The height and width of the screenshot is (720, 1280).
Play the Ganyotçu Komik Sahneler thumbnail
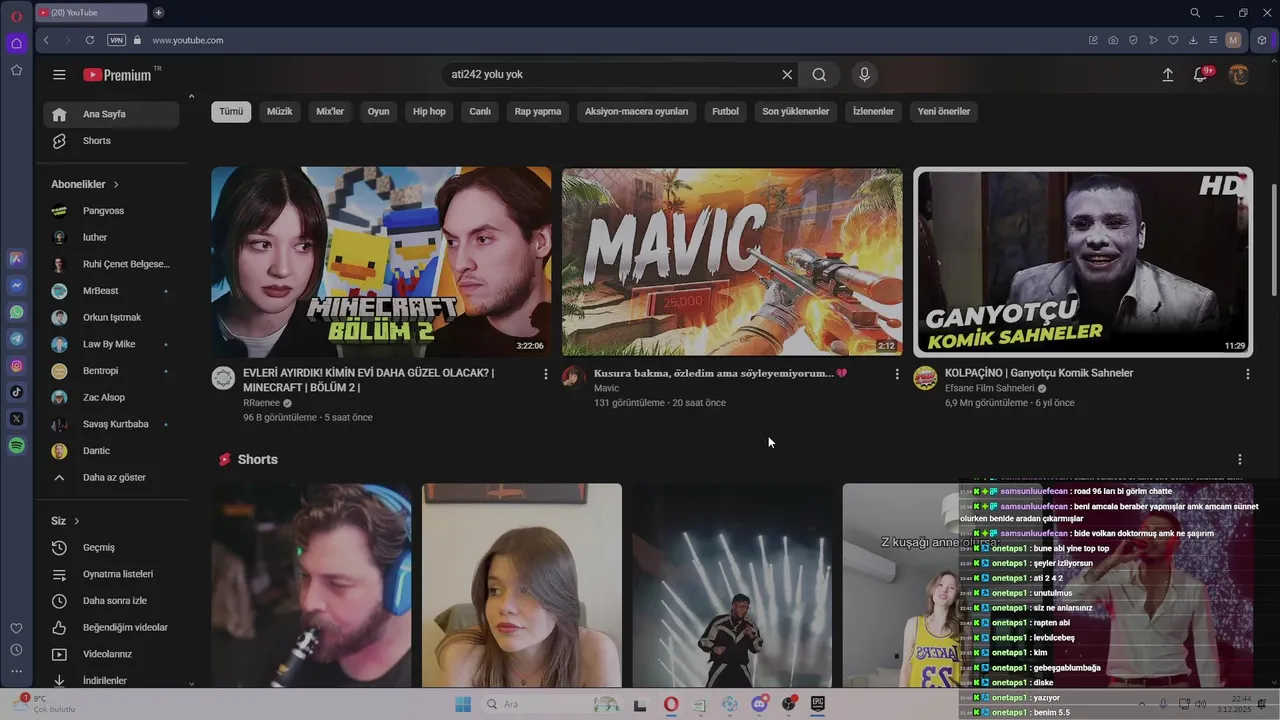coord(1083,262)
